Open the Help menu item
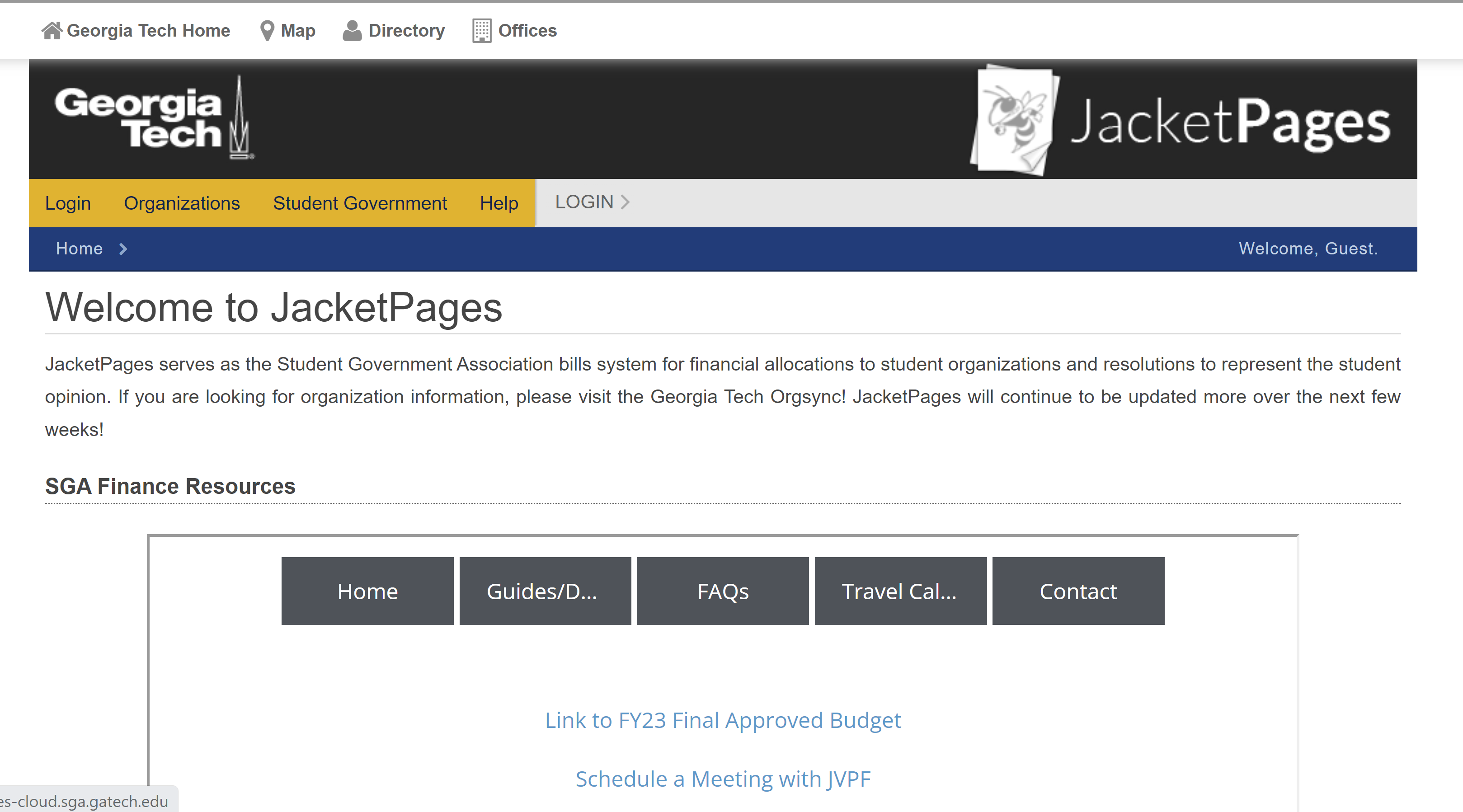The height and width of the screenshot is (812, 1463). pos(499,203)
